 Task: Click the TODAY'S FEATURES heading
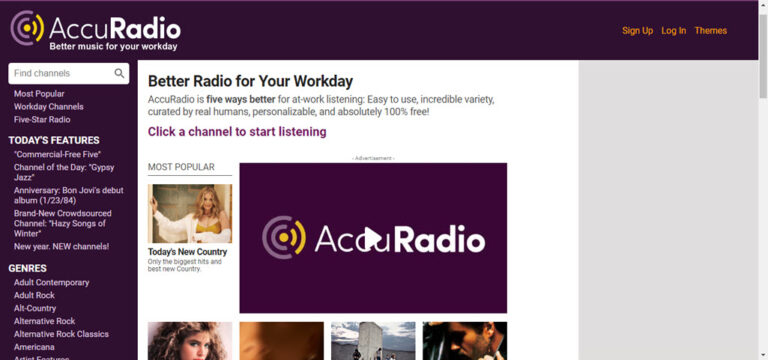click(x=54, y=140)
